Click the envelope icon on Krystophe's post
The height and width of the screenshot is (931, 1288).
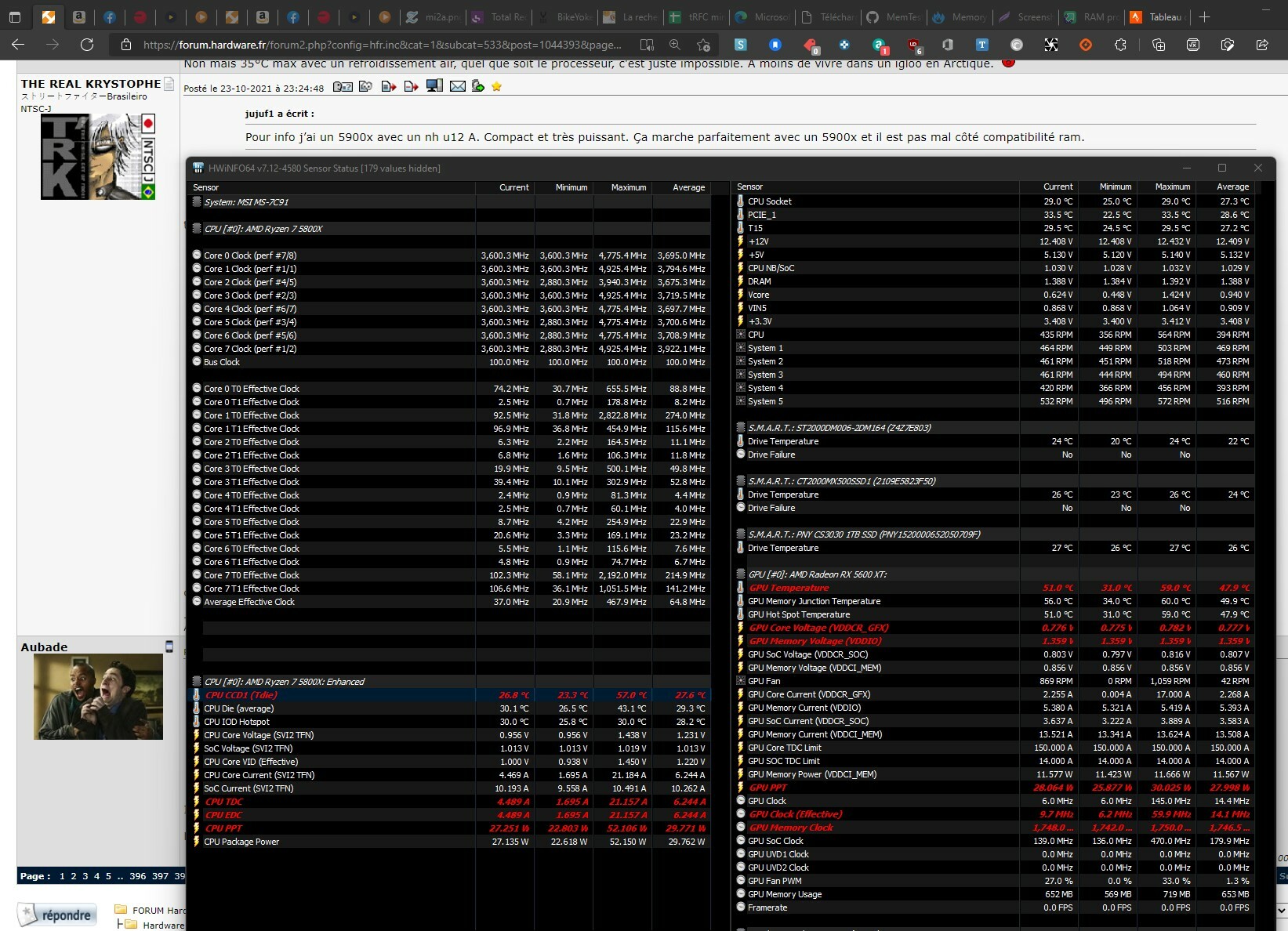(458, 87)
